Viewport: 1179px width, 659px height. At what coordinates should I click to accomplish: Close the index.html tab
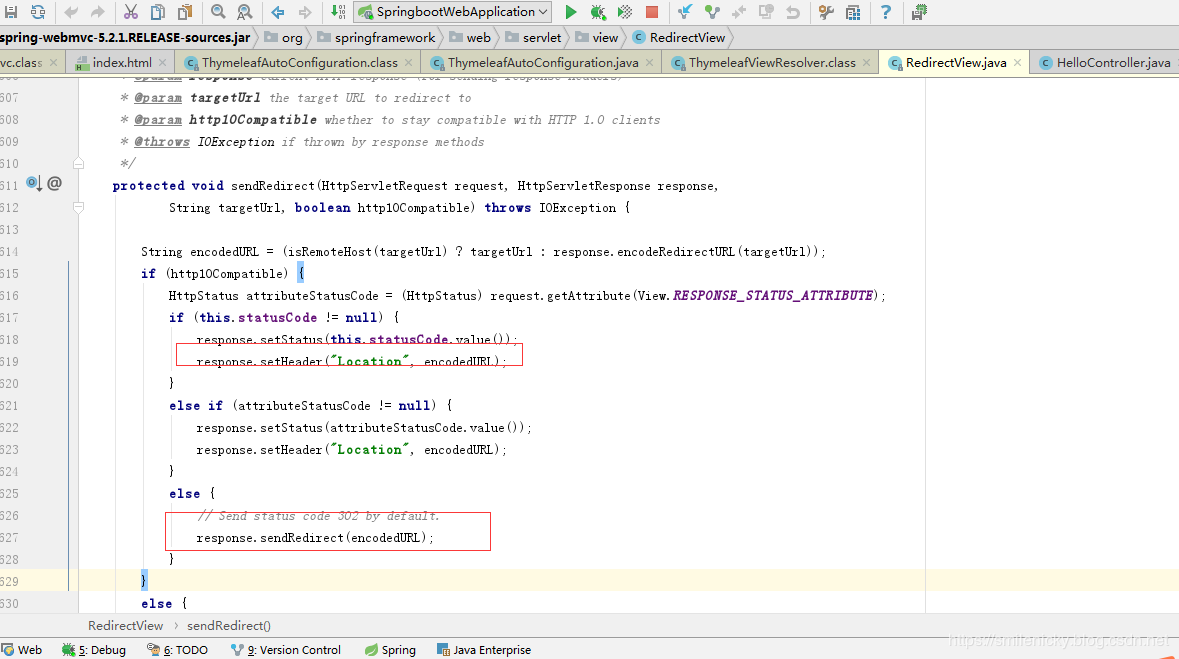point(162,62)
